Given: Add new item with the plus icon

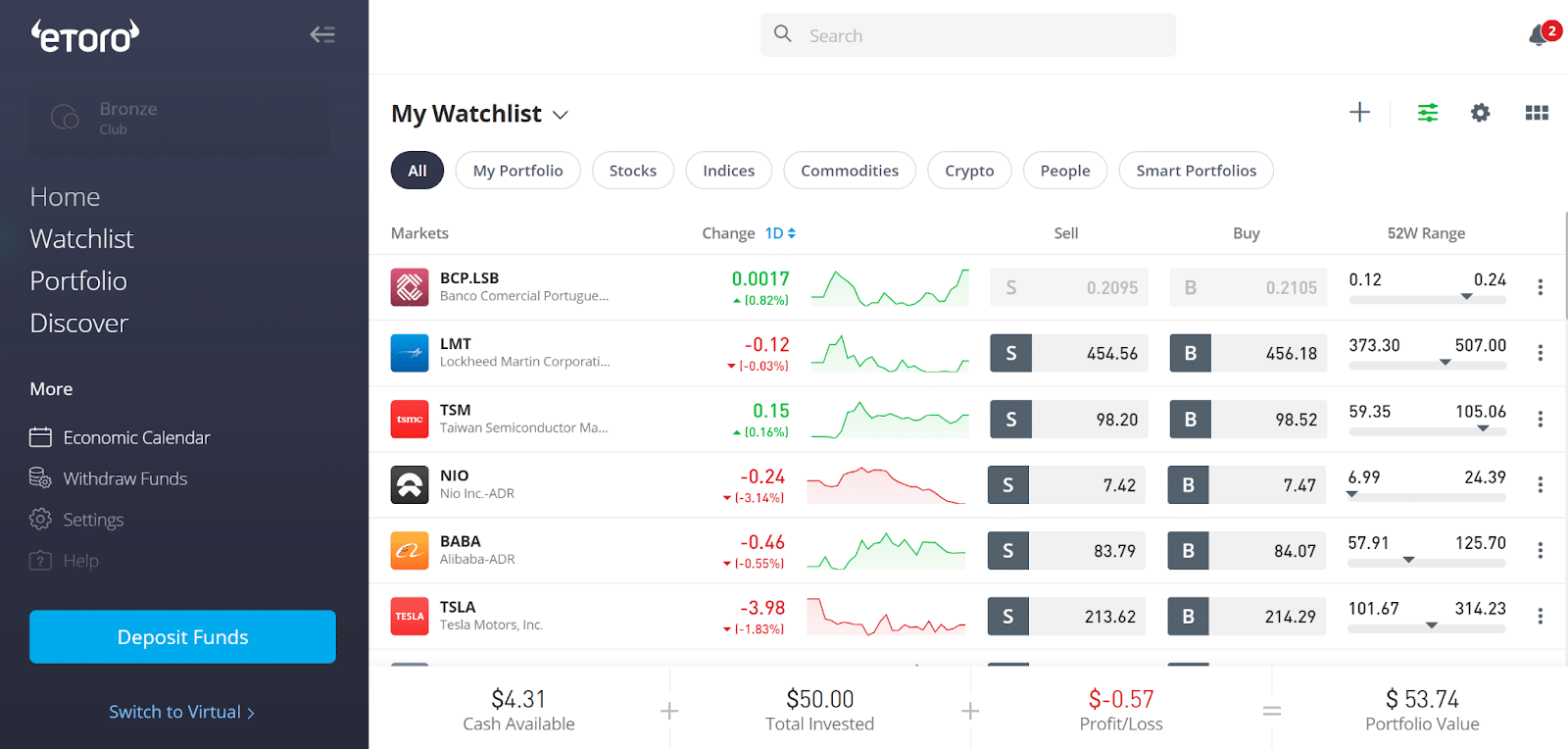Looking at the screenshot, I should coord(1359,112).
